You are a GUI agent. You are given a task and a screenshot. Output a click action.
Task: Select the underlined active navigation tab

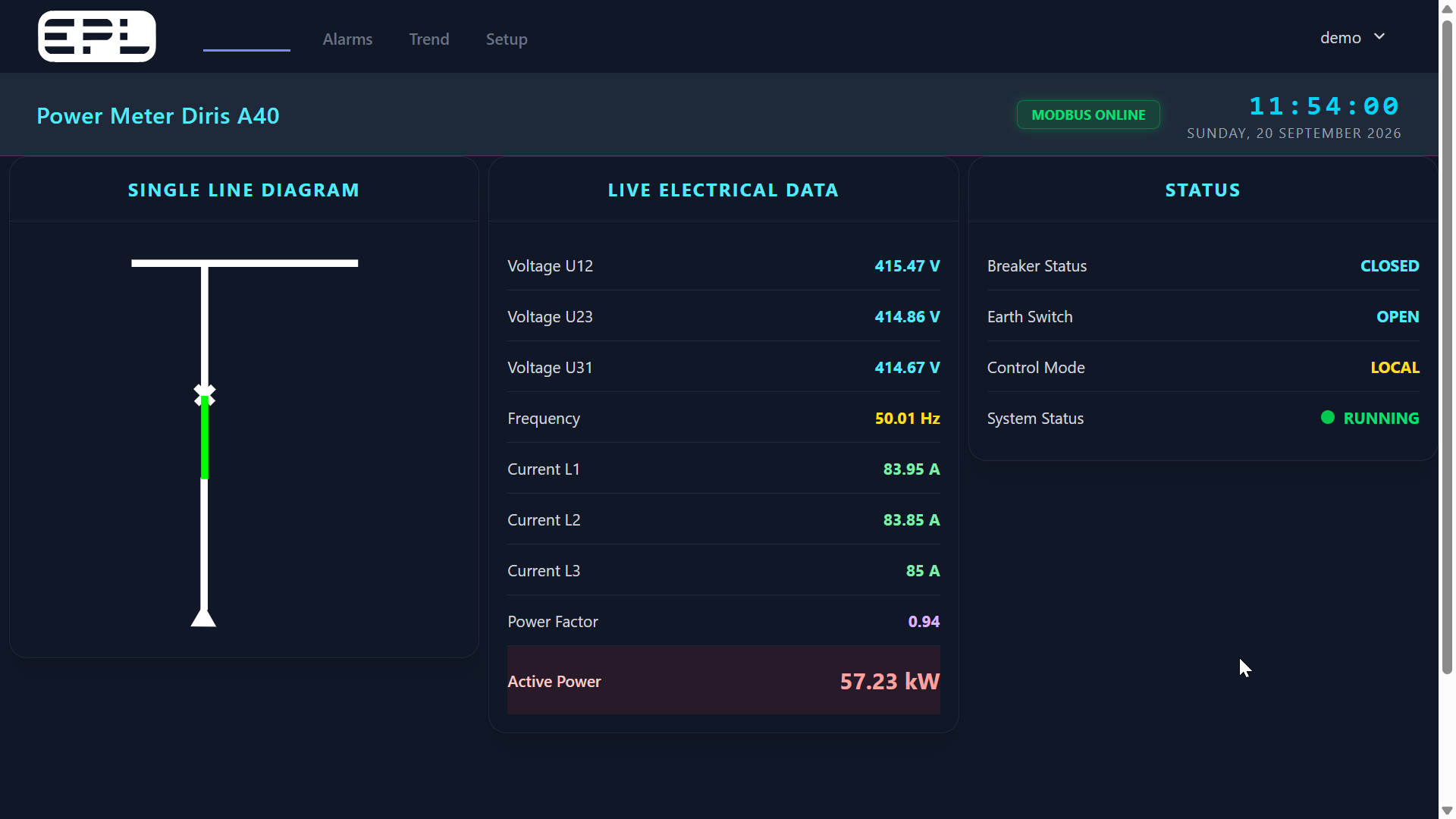click(x=246, y=39)
